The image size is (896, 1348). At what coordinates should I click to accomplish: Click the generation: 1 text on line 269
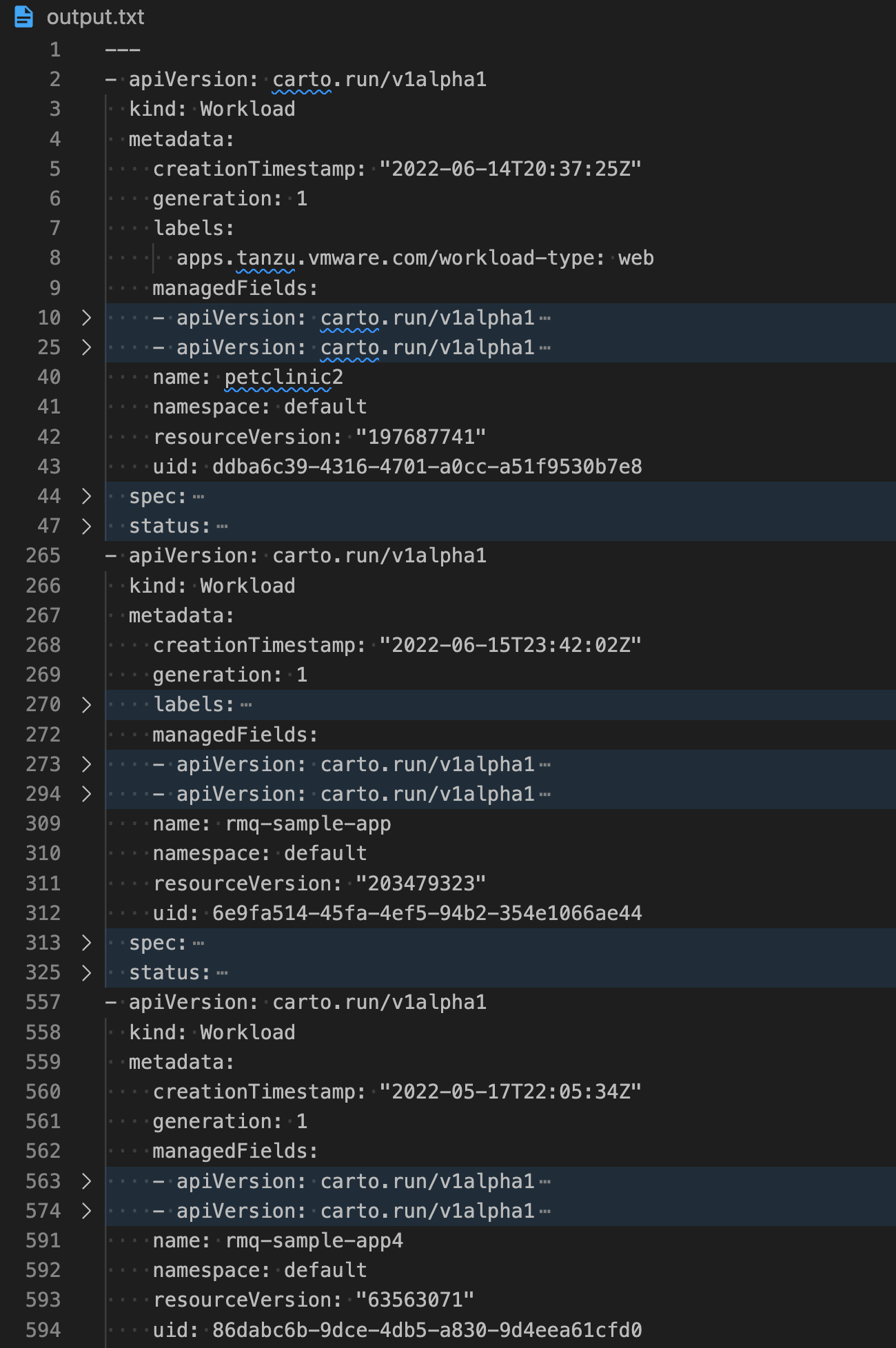tap(230, 675)
